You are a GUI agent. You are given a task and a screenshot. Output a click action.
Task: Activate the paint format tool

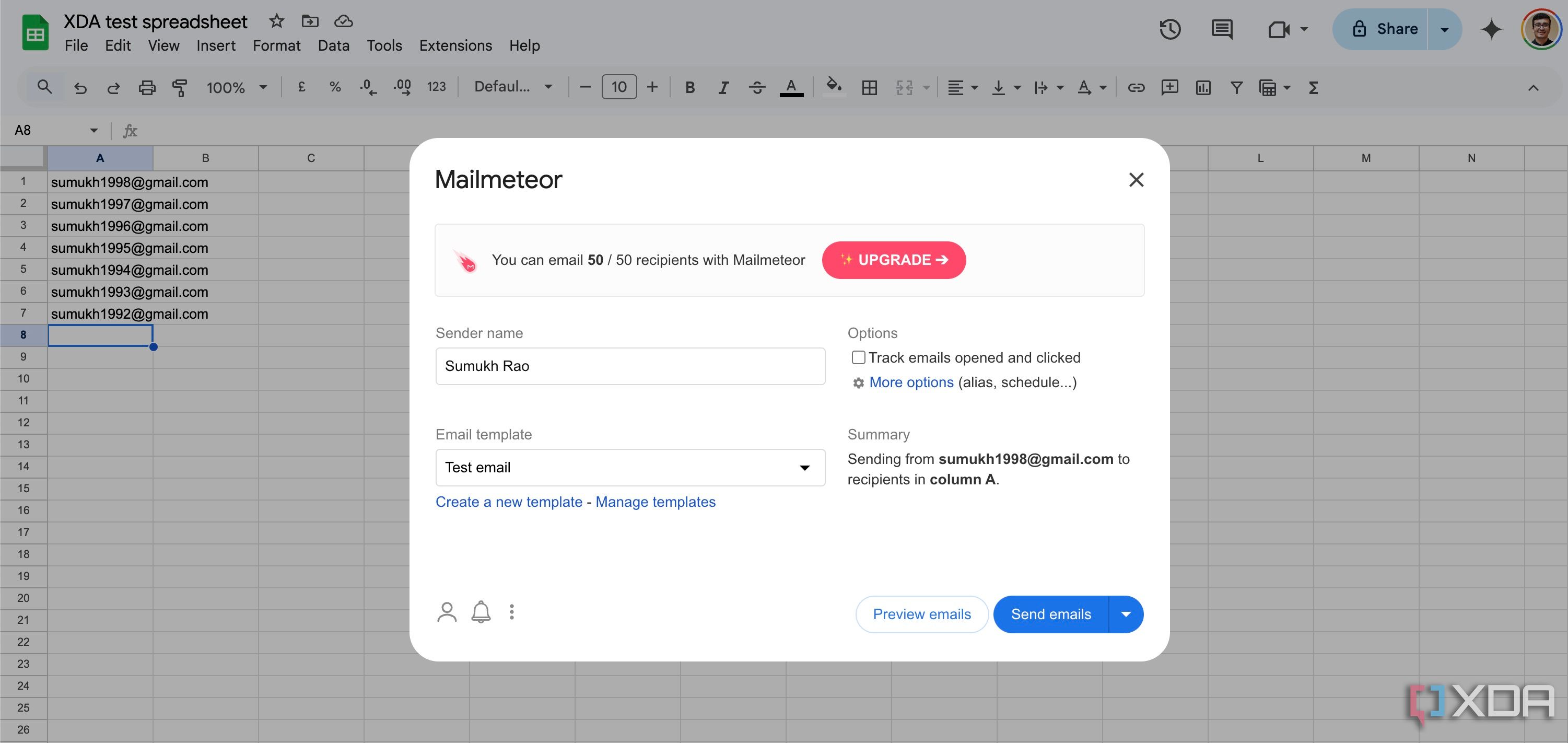click(180, 88)
